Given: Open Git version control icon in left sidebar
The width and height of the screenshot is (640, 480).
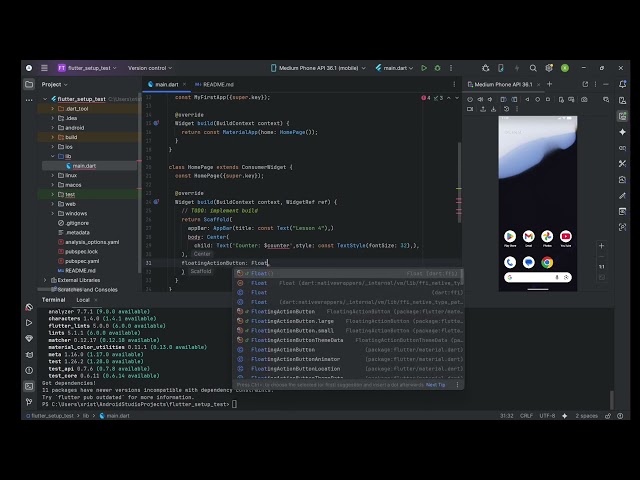Looking at the screenshot, I should click(x=29, y=402).
